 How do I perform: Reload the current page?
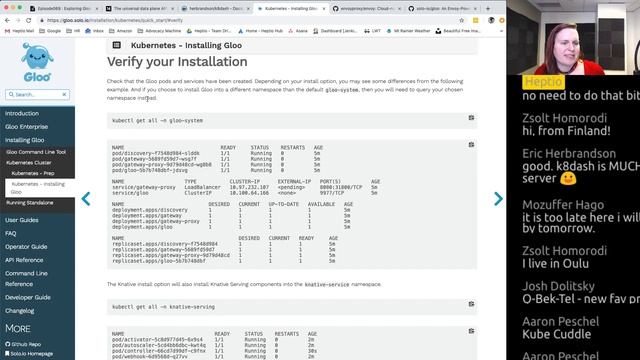pos(29,20)
